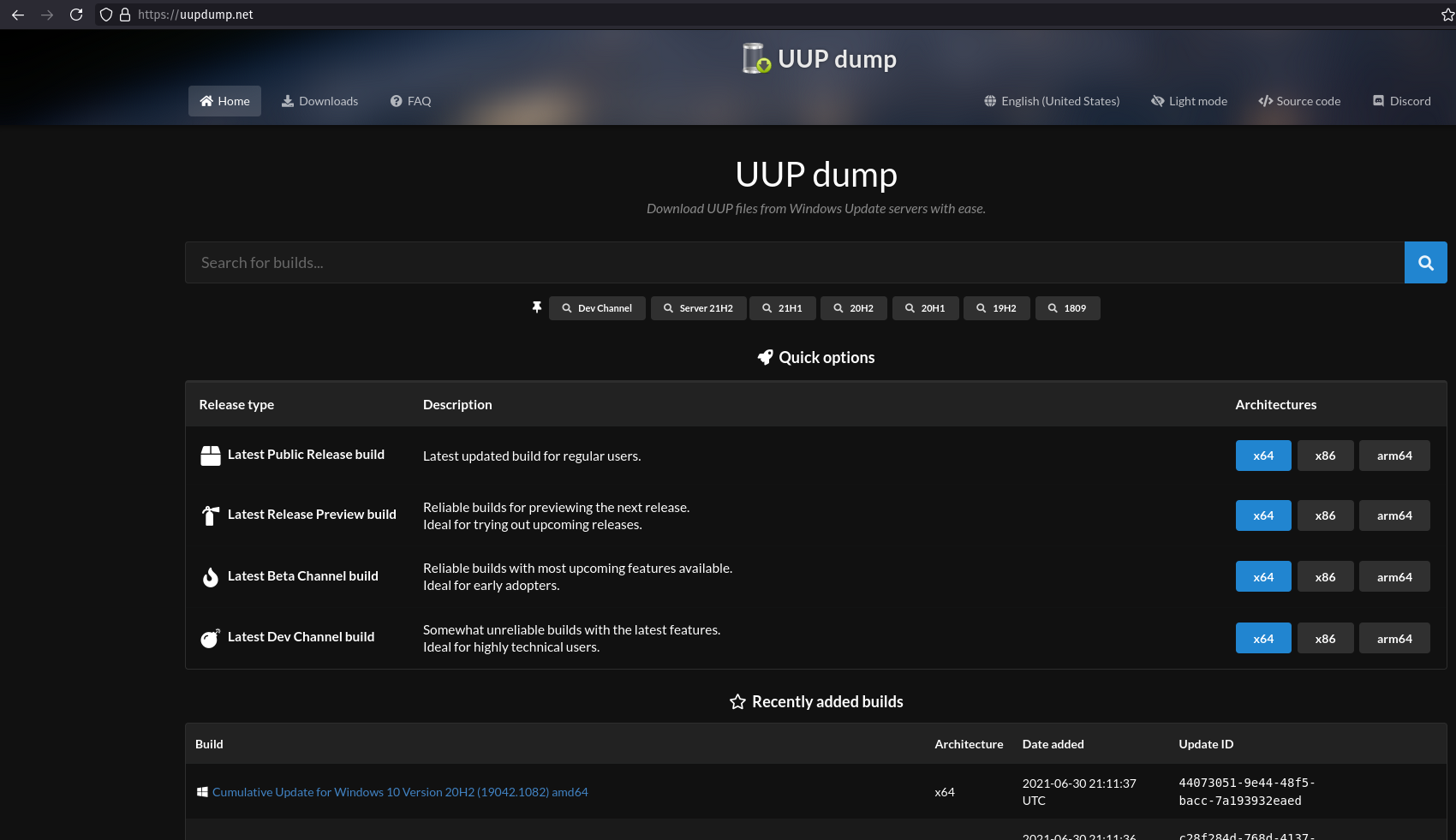Reload the page with the refresh icon
Screen dimensions: 1456x840
coord(76,15)
